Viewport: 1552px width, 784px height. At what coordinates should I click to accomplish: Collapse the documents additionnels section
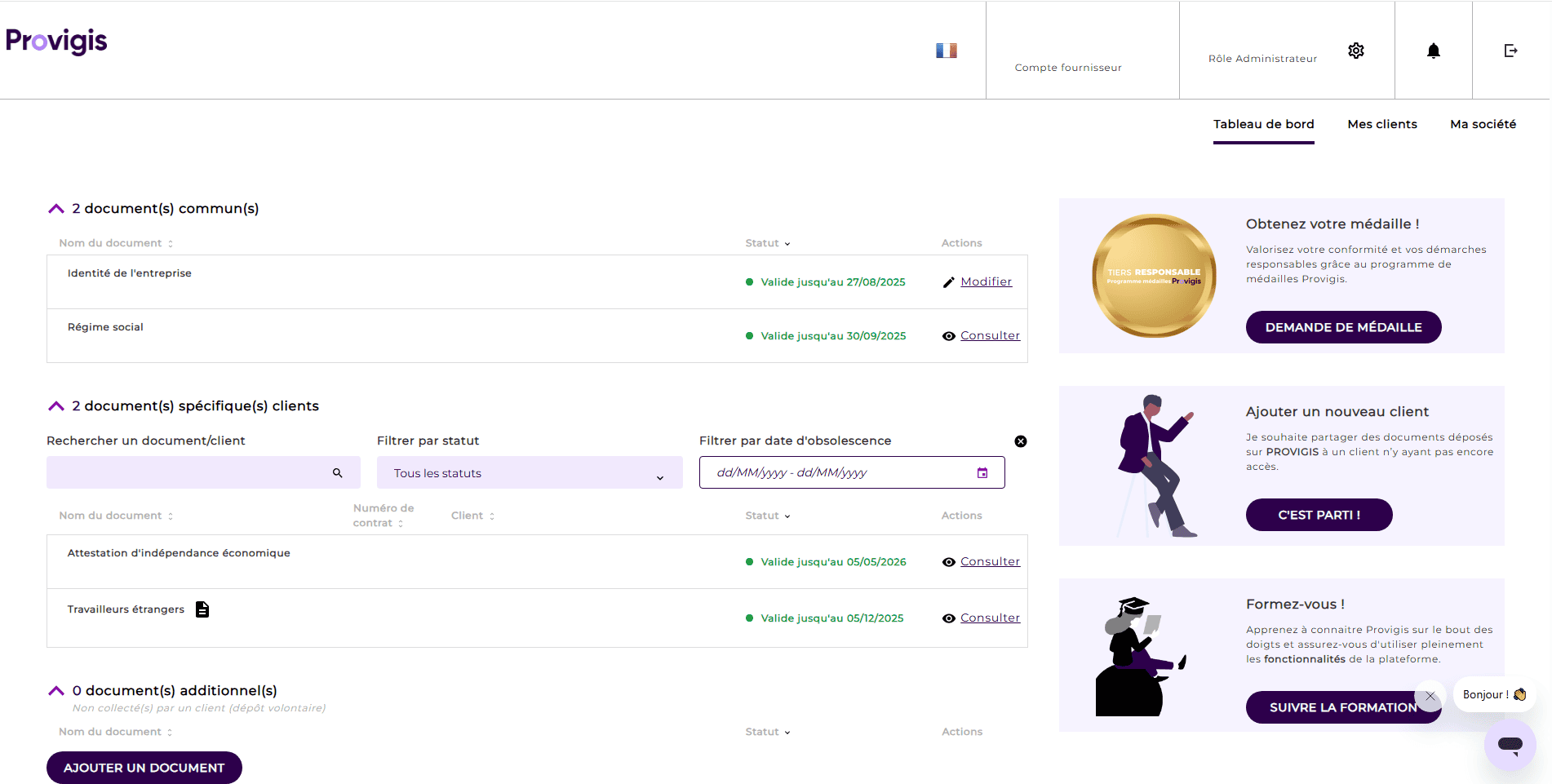pos(56,691)
